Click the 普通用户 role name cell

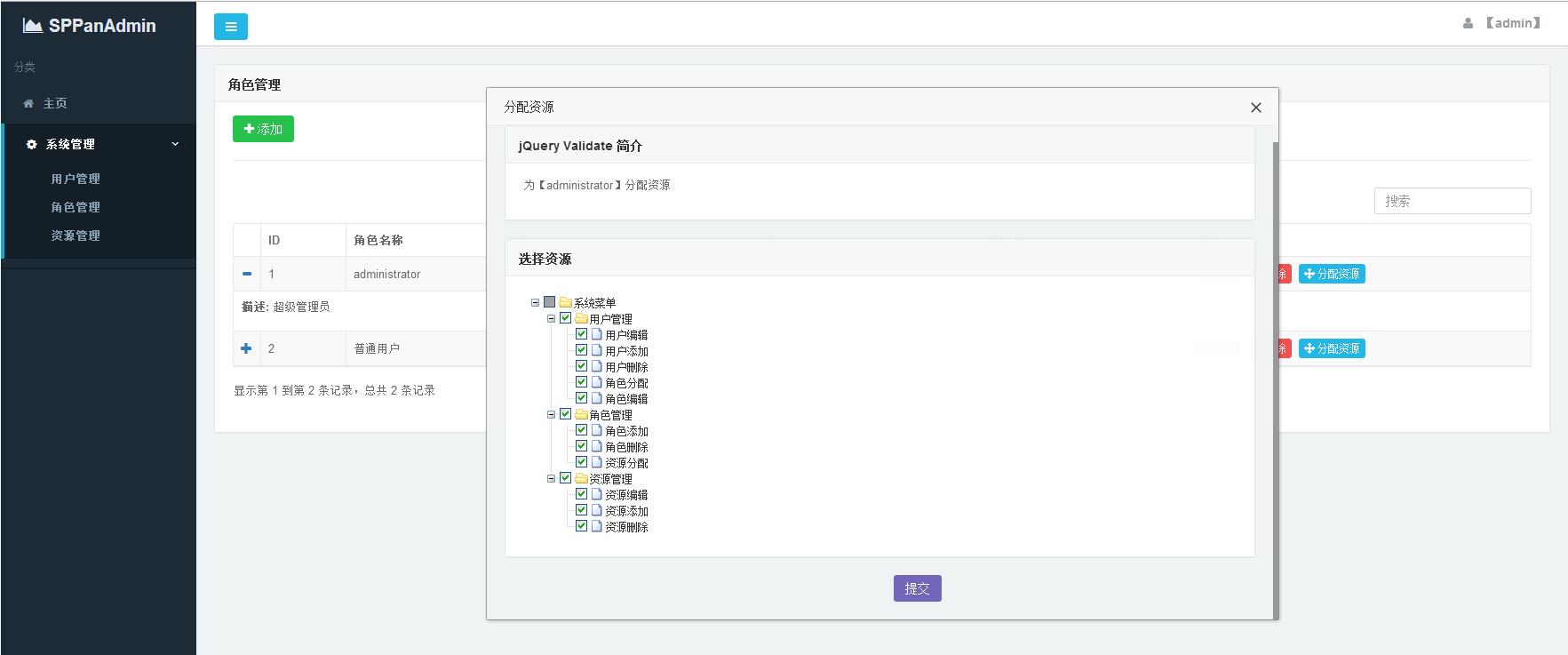[377, 348]
